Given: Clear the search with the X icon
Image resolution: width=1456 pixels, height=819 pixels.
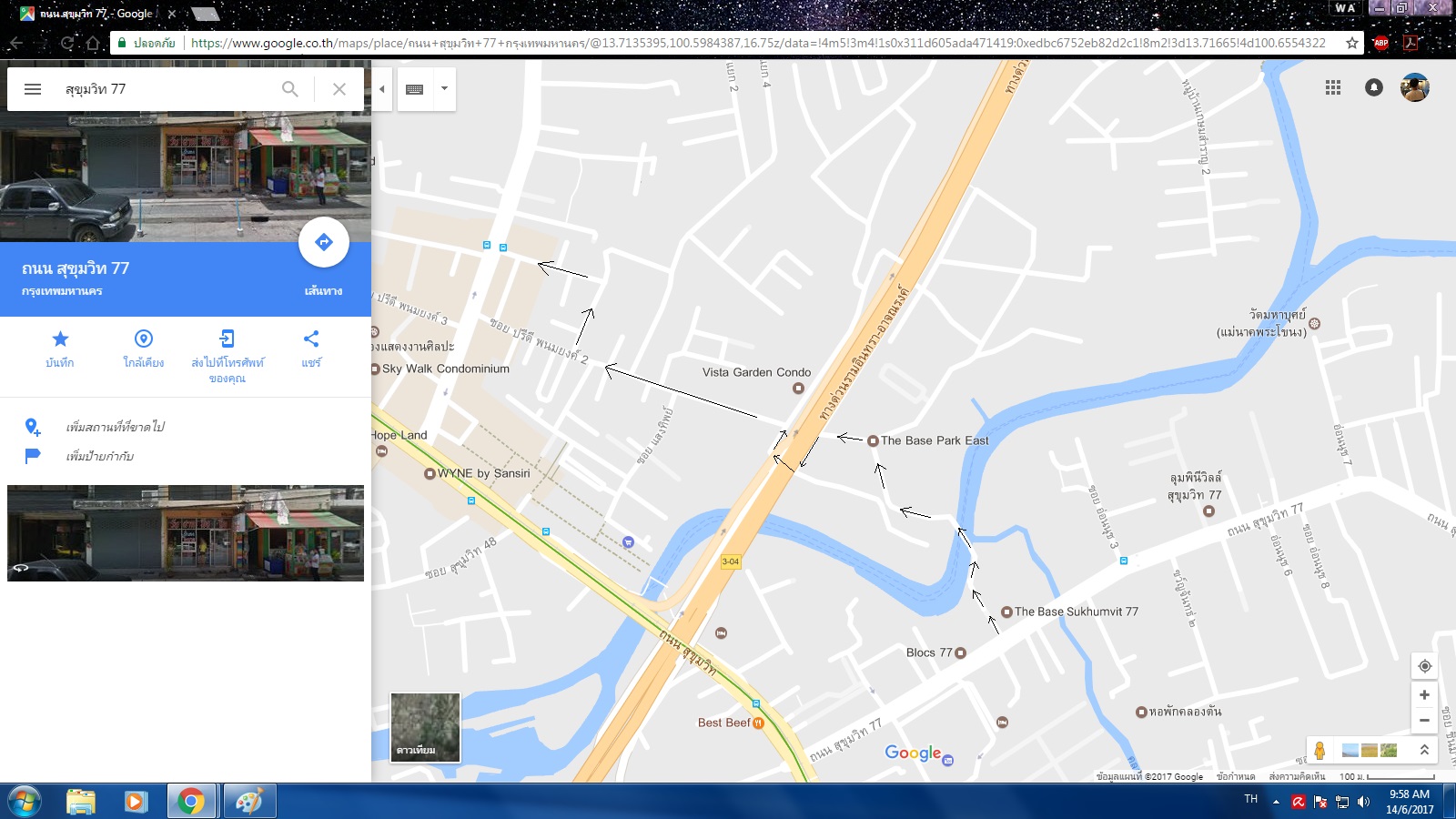Looking at the screenshot, I should 339,89.
